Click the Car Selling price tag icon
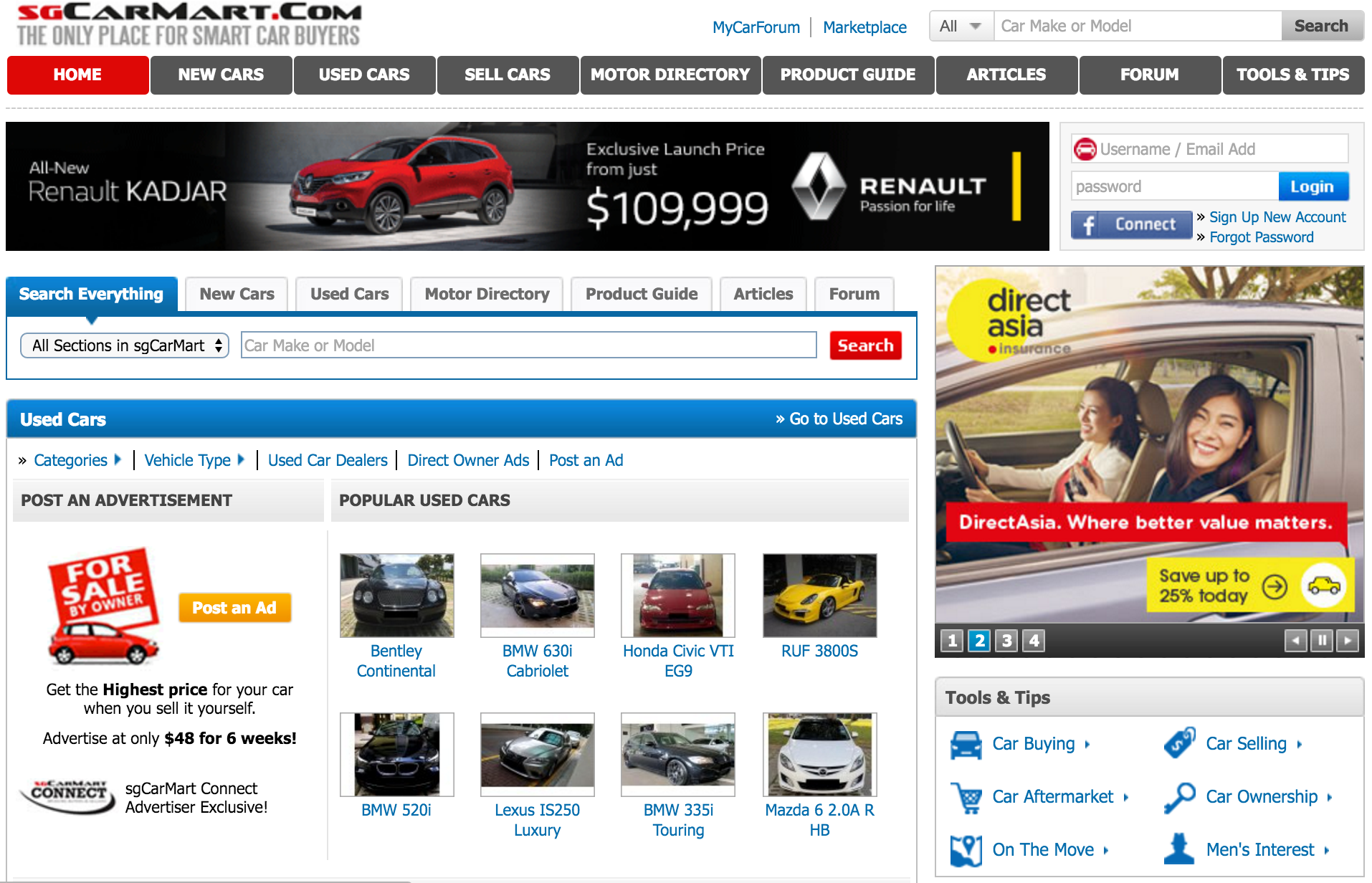 1179,743
